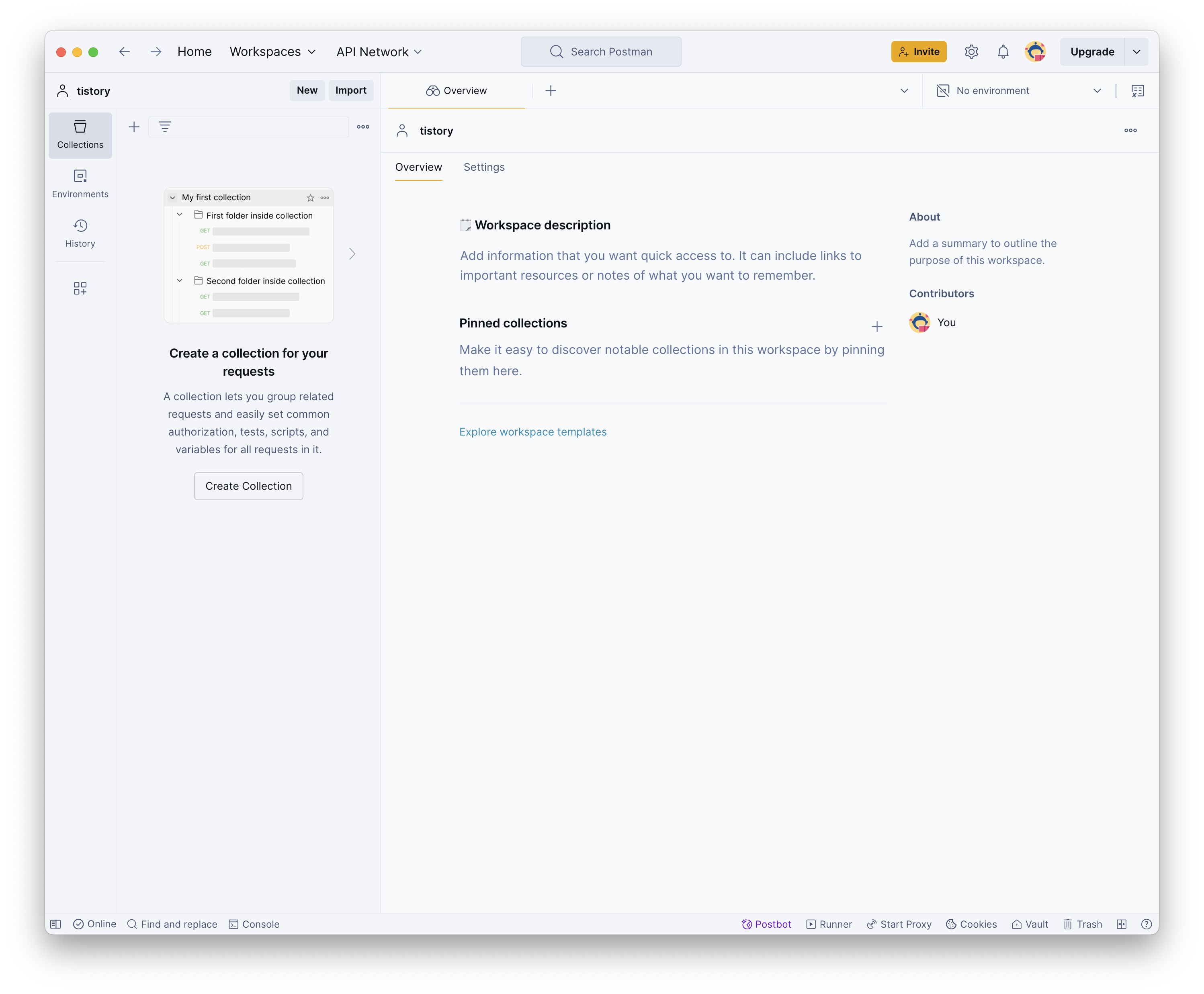Open the settings gear in header
This screenshot has height=994, width=1204.
click(971, 52)
